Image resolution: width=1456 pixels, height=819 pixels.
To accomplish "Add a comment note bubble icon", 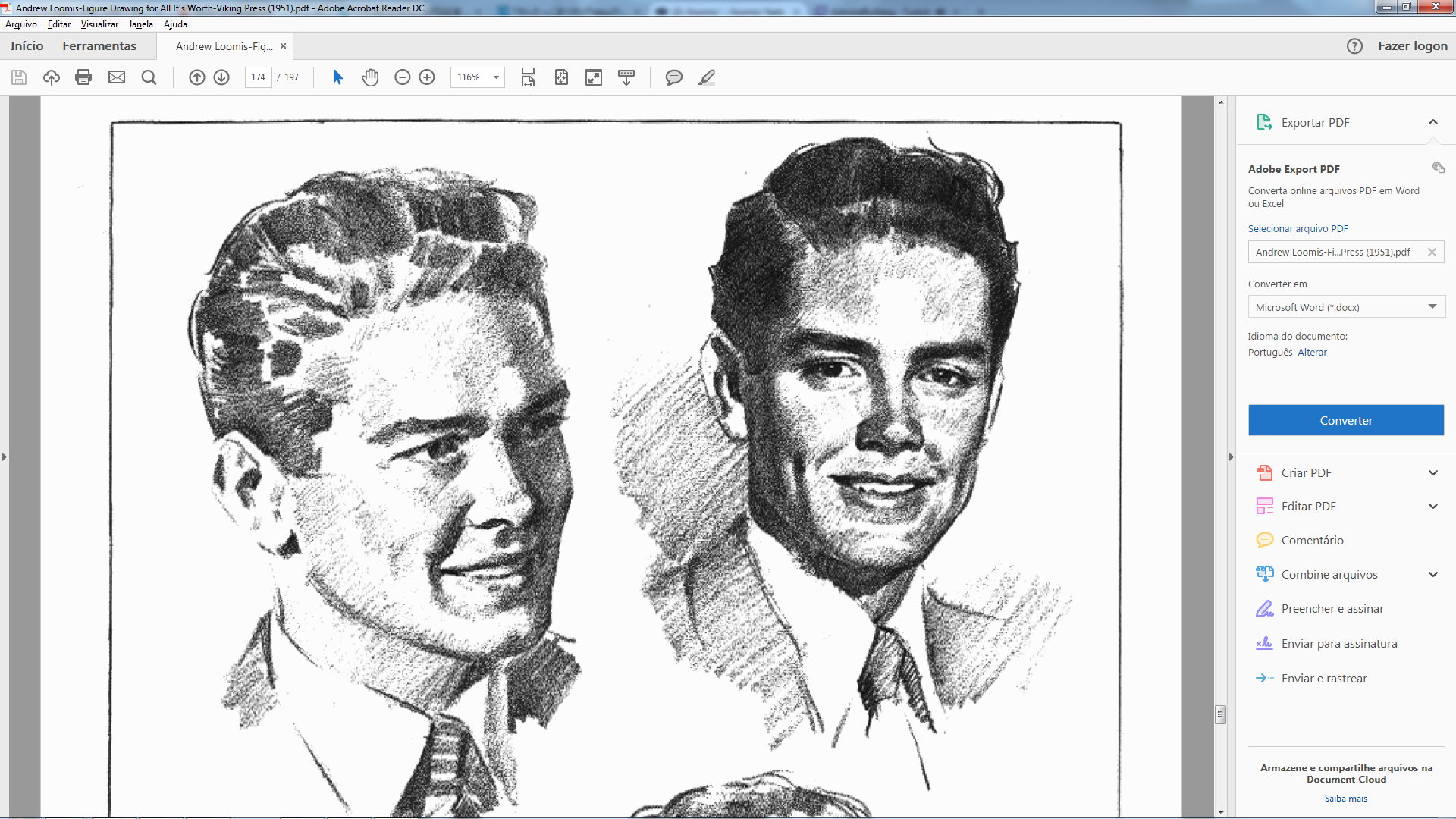I will [674, 77].
